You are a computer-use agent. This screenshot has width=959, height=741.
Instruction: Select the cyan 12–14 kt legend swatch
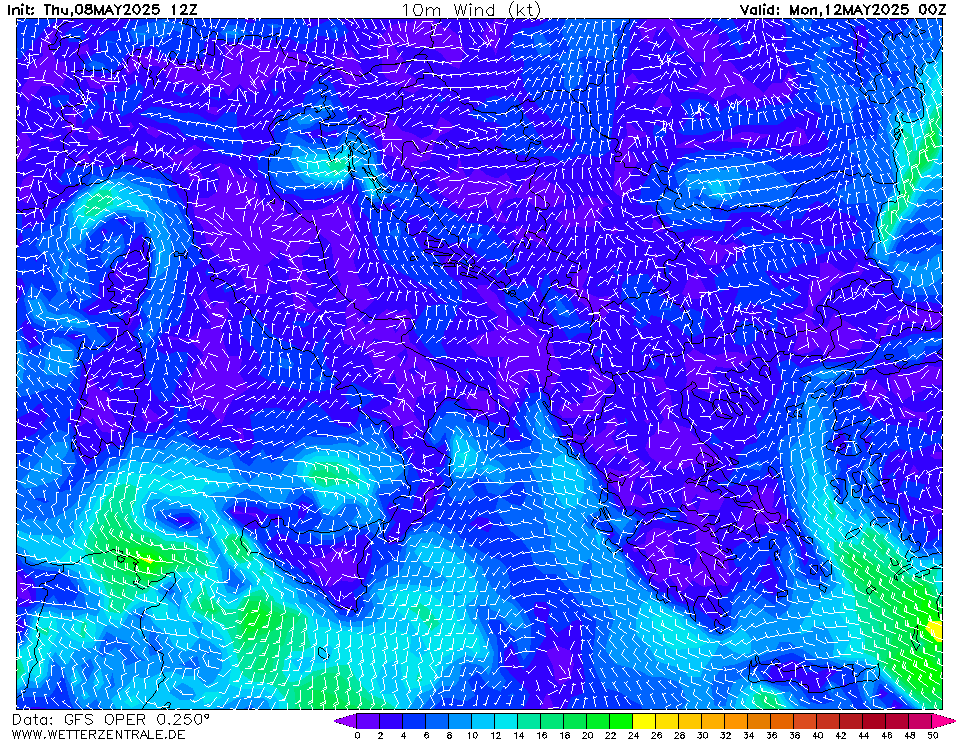pyautogui.click(x=506, y=721)
